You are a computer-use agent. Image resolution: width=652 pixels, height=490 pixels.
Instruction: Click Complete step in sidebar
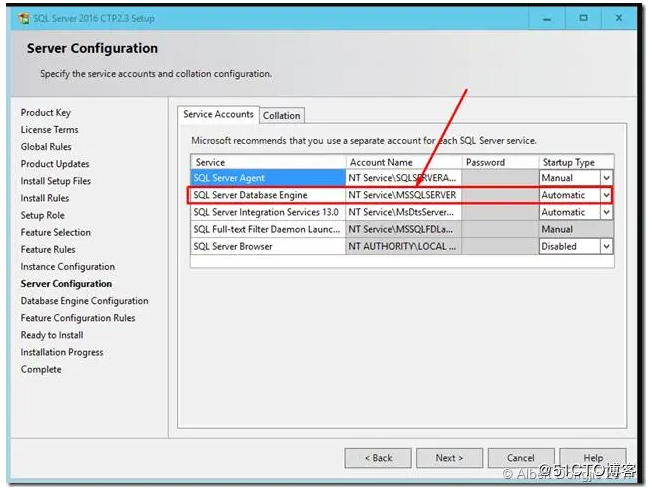pyautogui.click(x=41, y=369)
